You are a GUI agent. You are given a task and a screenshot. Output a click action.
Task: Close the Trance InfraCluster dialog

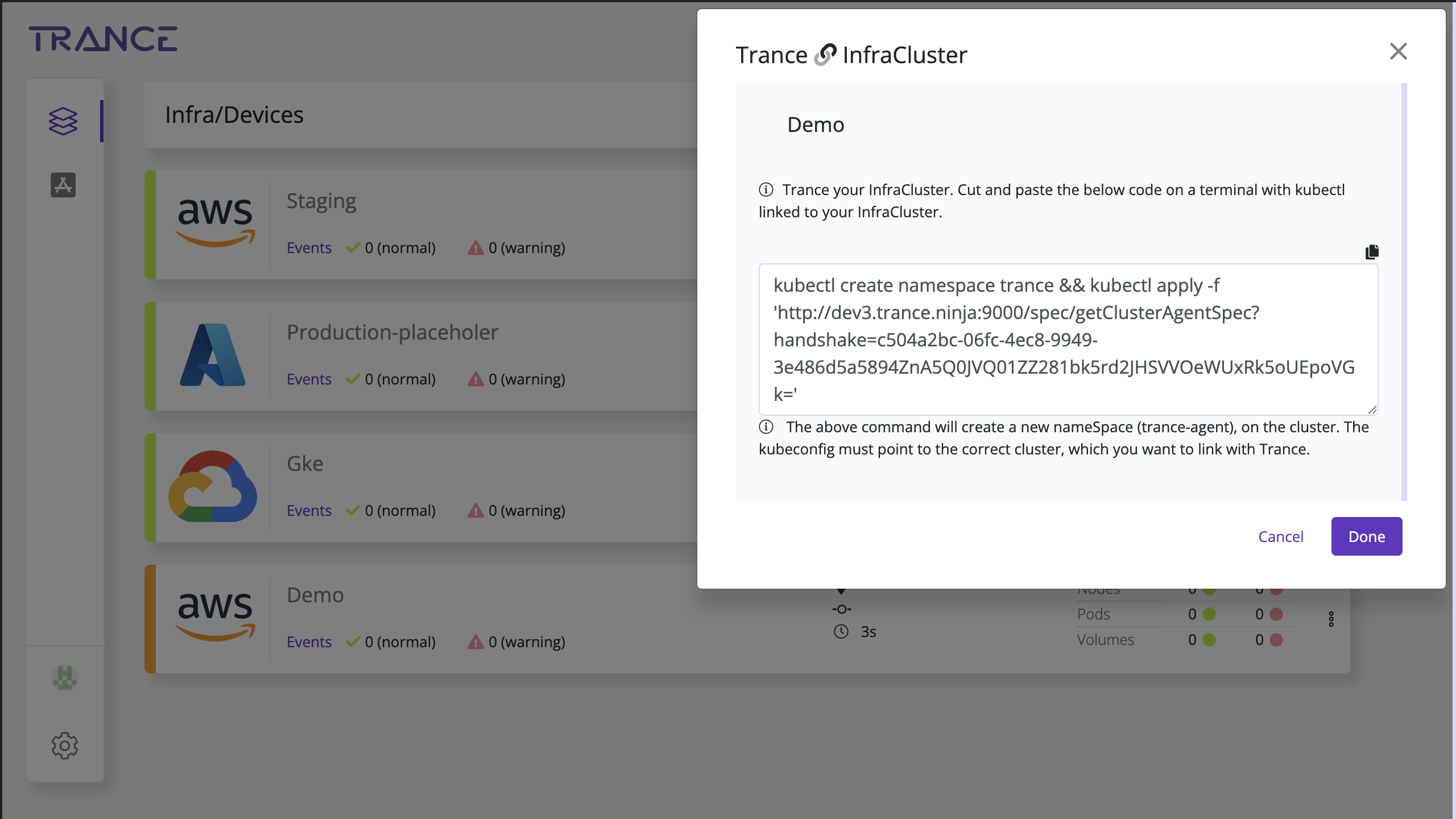[x=1398, y=52]
